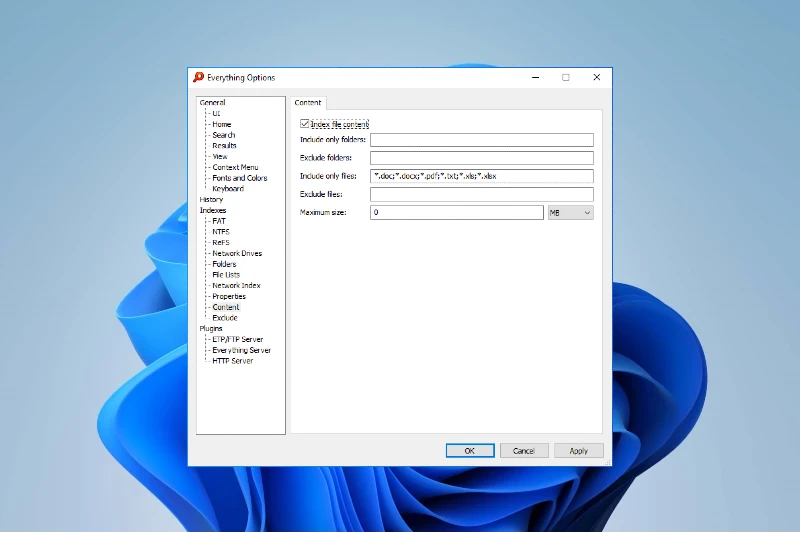
Task: Focus the Include only folders field
Action: coord(482,140)
